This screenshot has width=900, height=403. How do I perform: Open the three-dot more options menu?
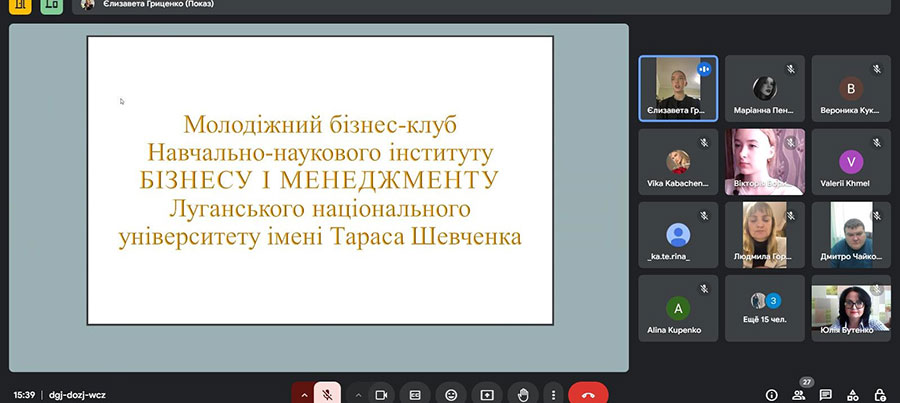553,394
